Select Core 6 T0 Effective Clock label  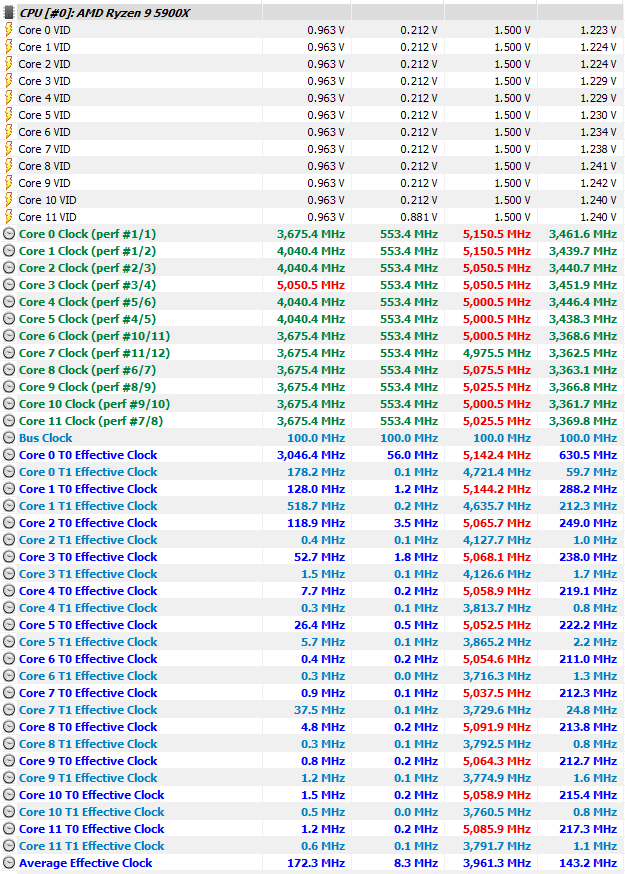coord(88,659)
